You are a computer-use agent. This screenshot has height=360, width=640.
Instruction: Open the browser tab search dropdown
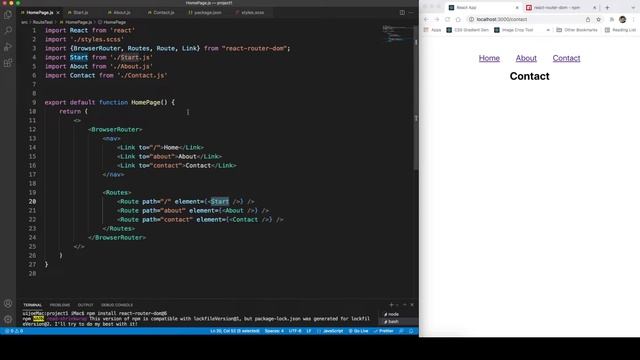633,7
